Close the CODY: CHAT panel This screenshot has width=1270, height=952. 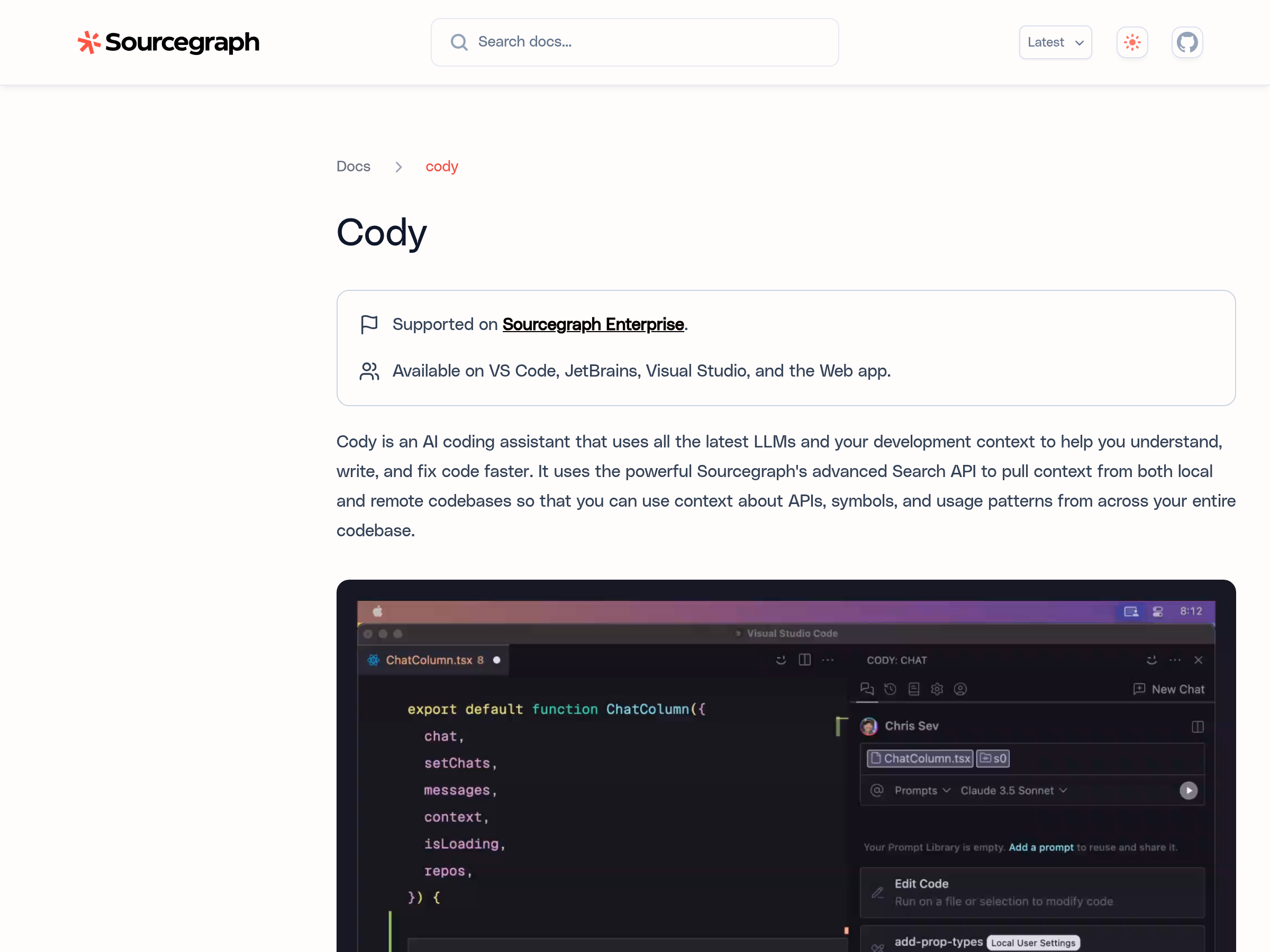(x=1198, y=660)
